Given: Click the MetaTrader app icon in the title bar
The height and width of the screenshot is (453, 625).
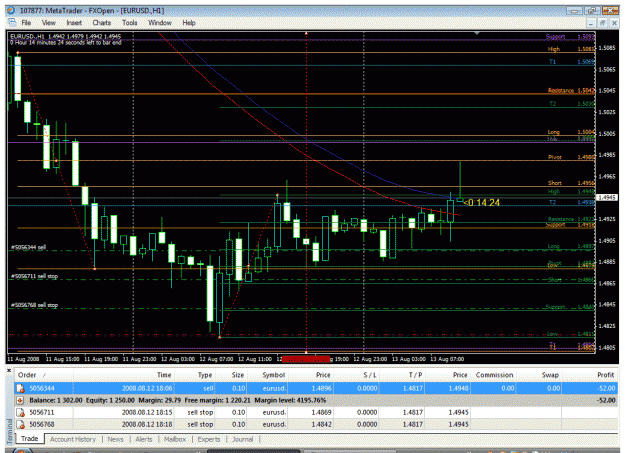Looking at the screenshot, I should coord(11,10).
